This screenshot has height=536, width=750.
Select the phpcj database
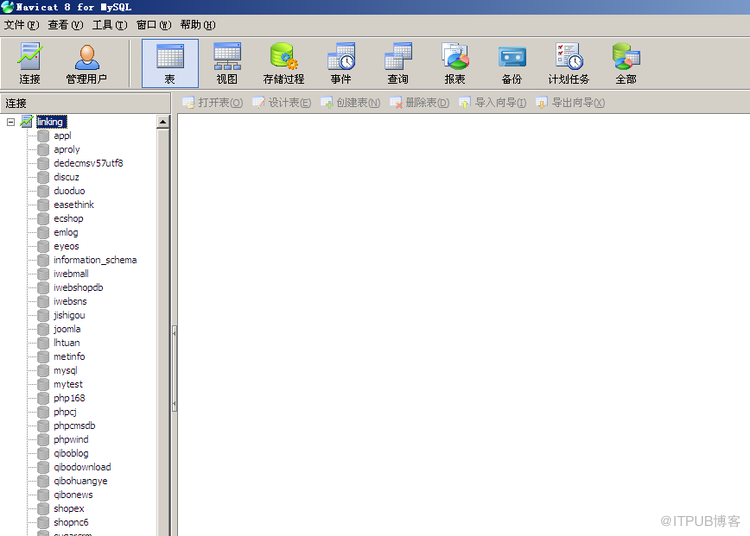[65, 412]
